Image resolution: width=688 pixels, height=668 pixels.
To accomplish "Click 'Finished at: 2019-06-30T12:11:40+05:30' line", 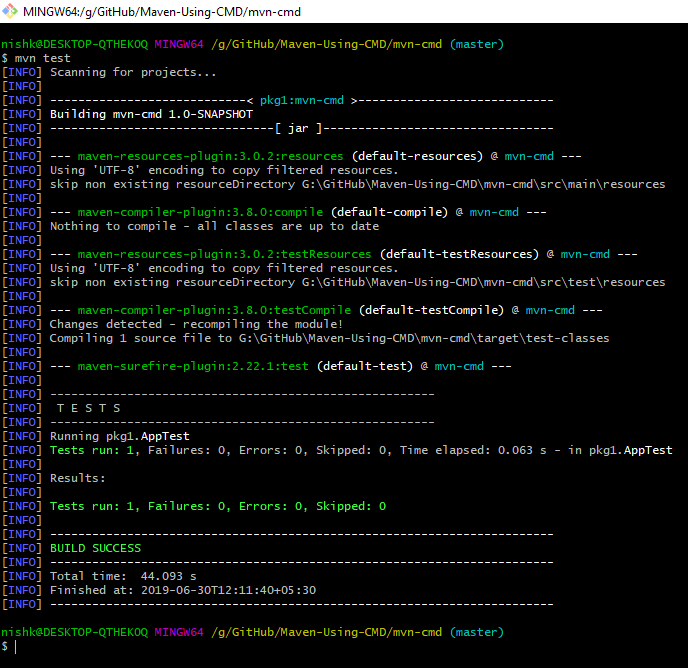I will click(183, 591).
